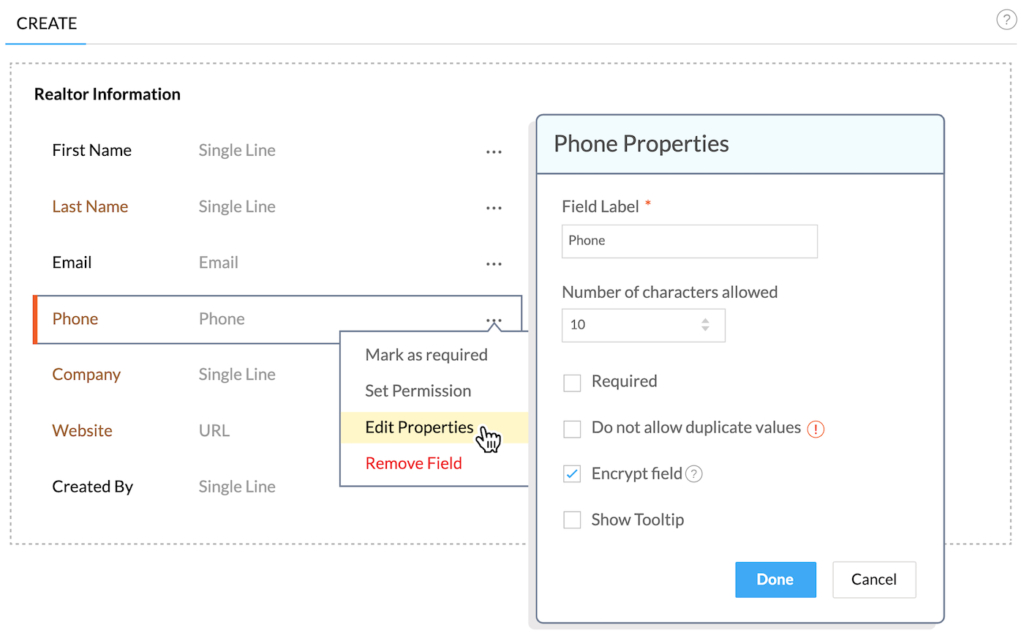Click the help icon beside Encrypt field
Image resolution: width=1024 pixels, height=633 pixels.
(x=694, y=473)
